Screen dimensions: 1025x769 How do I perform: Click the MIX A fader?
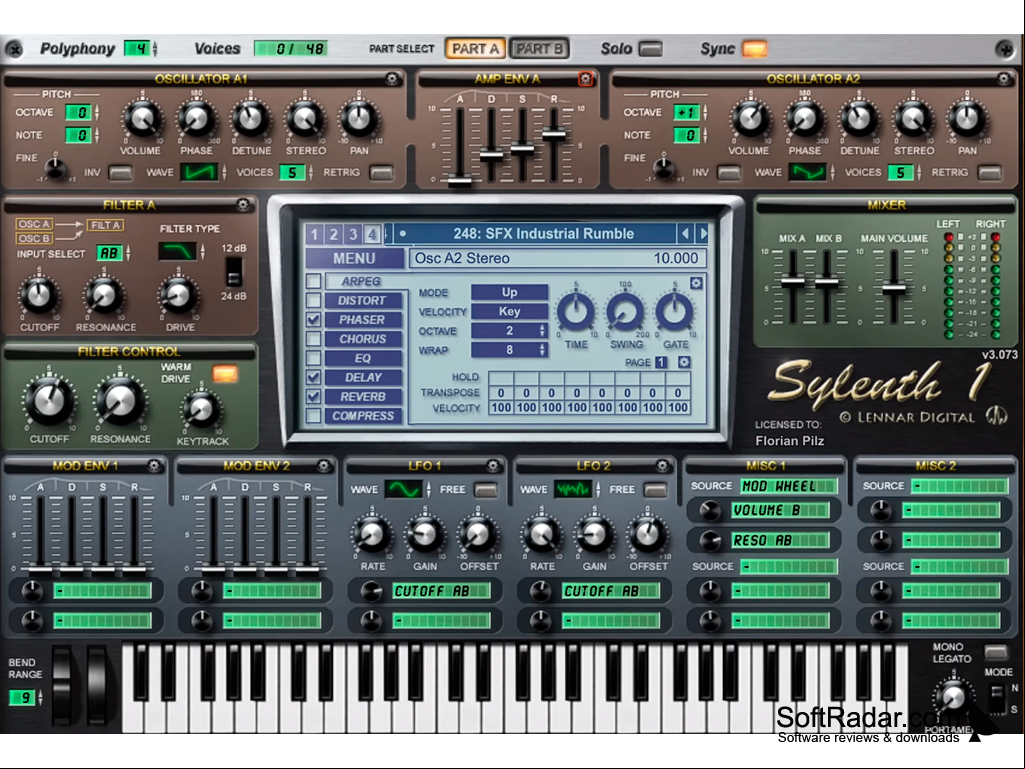[x=792, y=281]
